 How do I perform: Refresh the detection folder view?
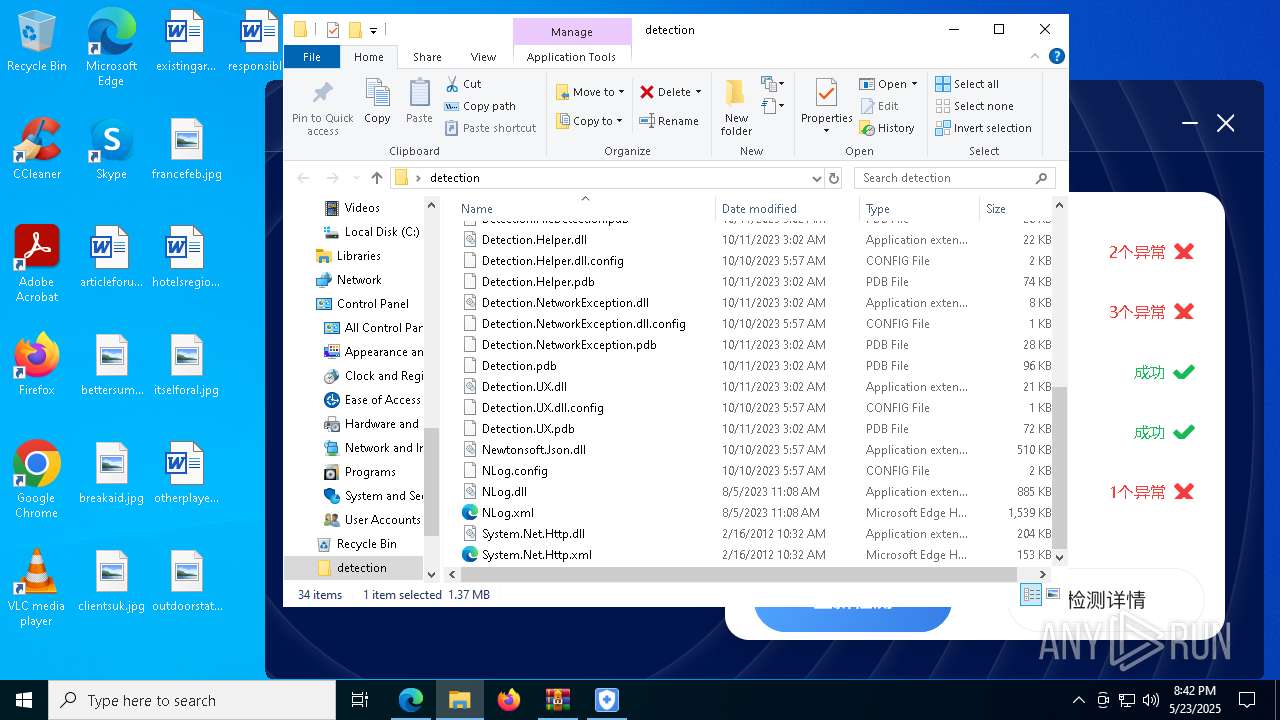coord(834,178)
